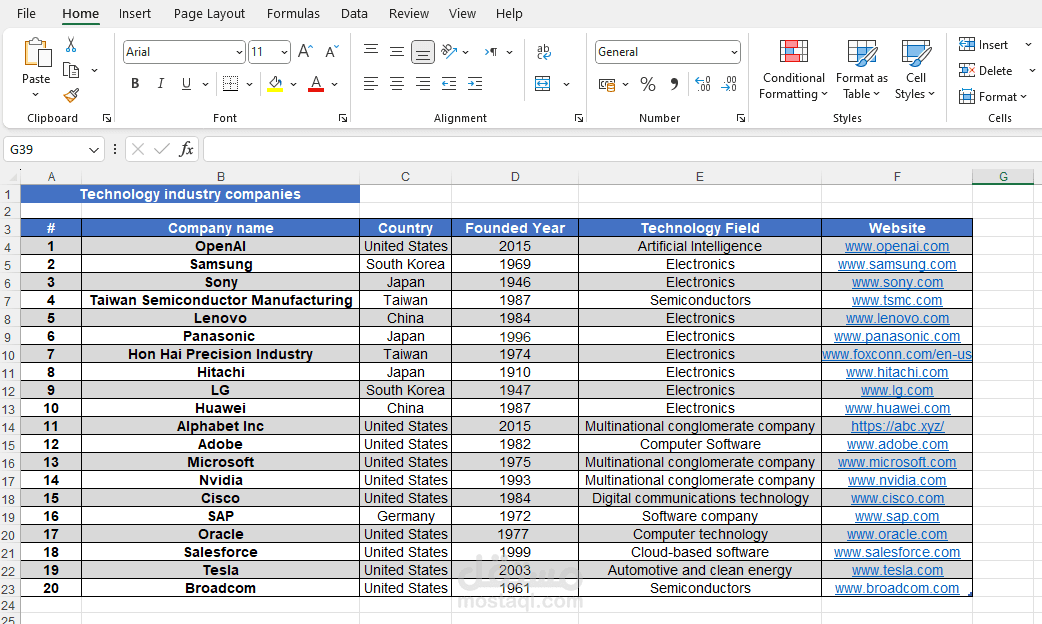The height and width of the screenshot is (624, 1042).
Task: Open Alignment settings dialog launcher
Action: pyautogui.click(x=579, y=118)
